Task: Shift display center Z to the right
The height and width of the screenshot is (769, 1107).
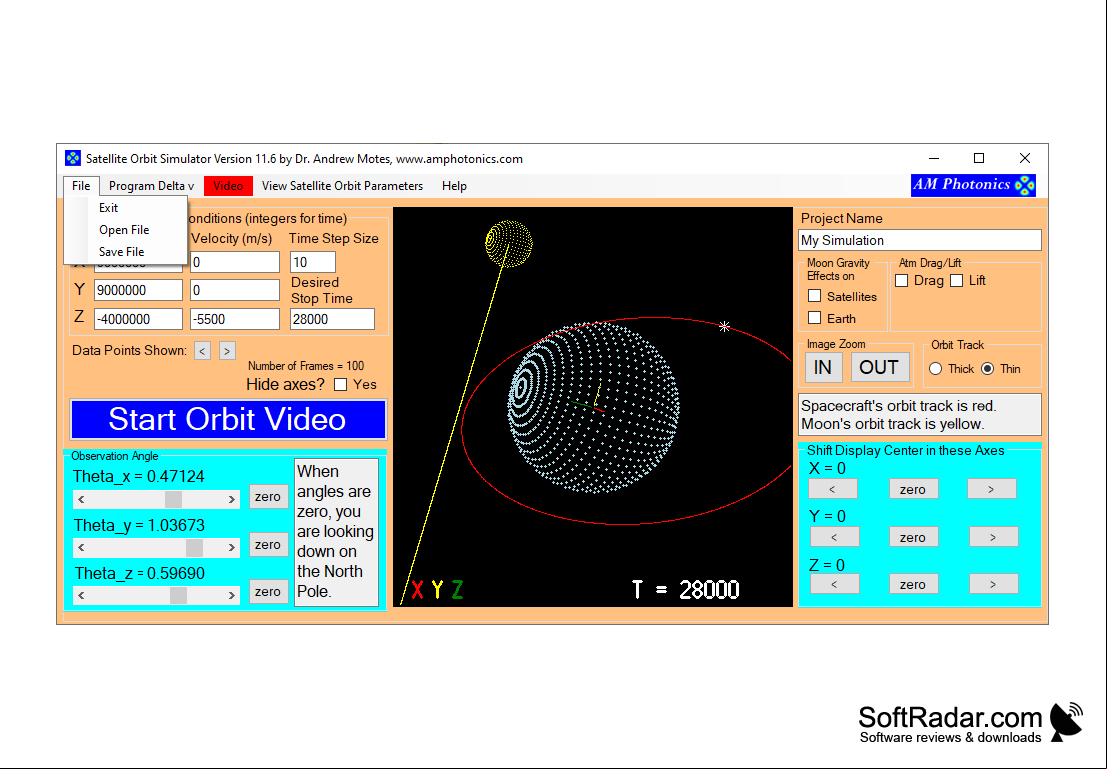Action: click(x=993, y=584)
